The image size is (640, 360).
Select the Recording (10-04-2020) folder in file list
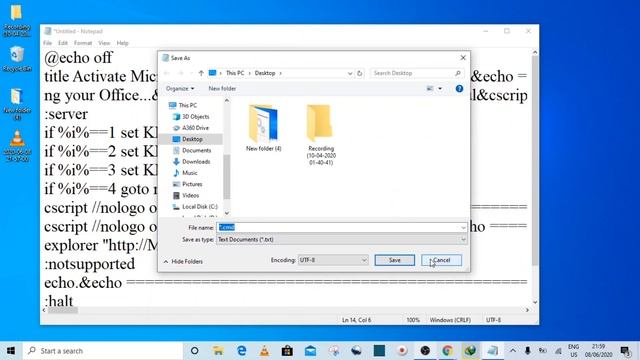click(321, 135)
